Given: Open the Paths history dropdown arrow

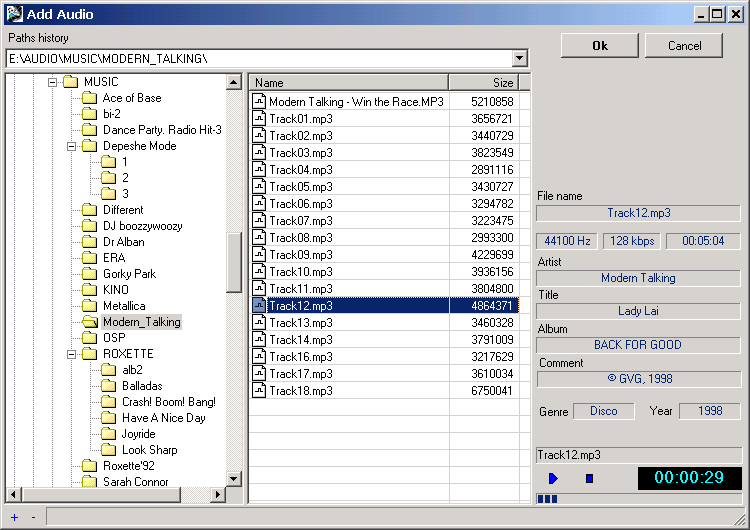Looking at the screenshot, I should (519, 59).
